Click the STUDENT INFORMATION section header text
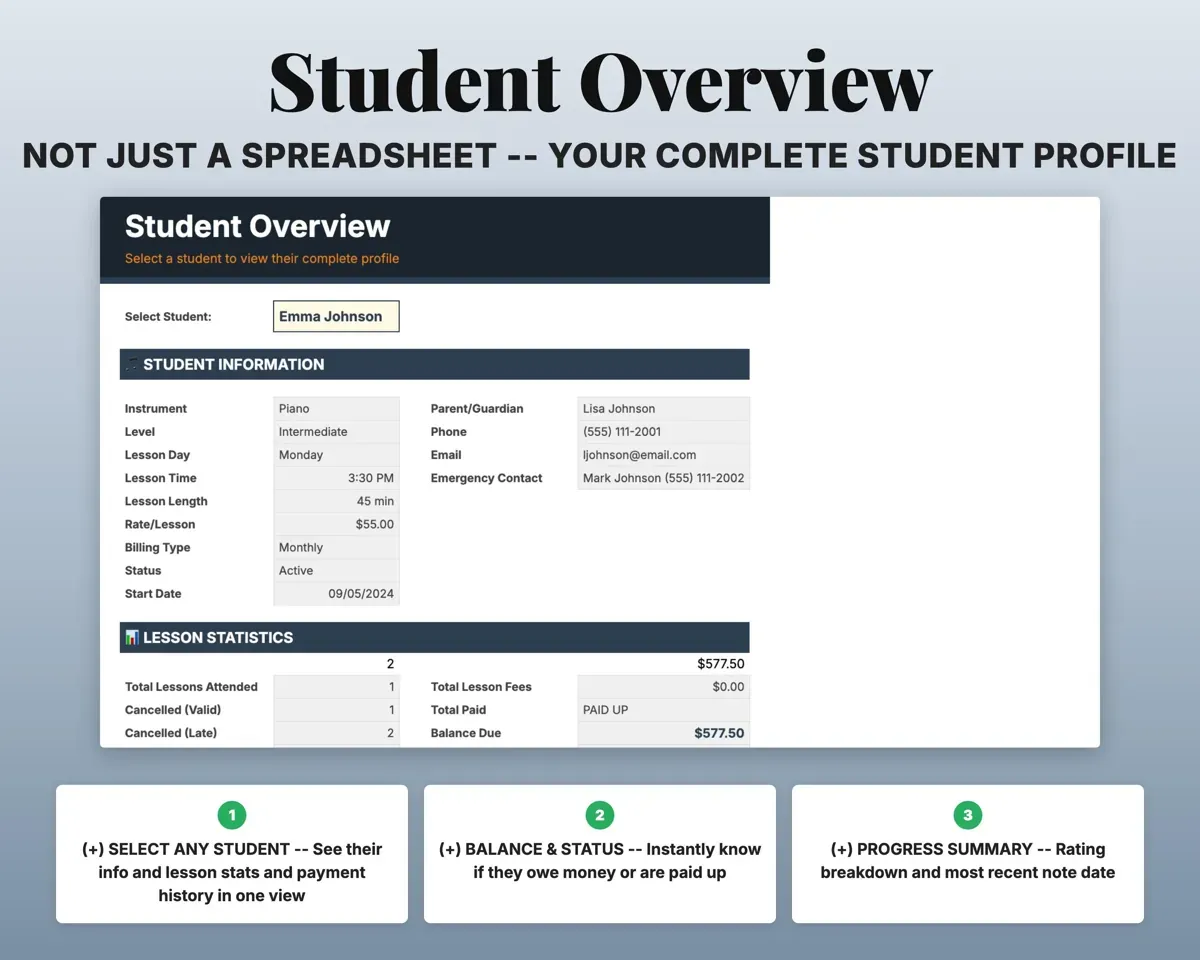This screenshot has height=960, width=1200. click(234, 364)
